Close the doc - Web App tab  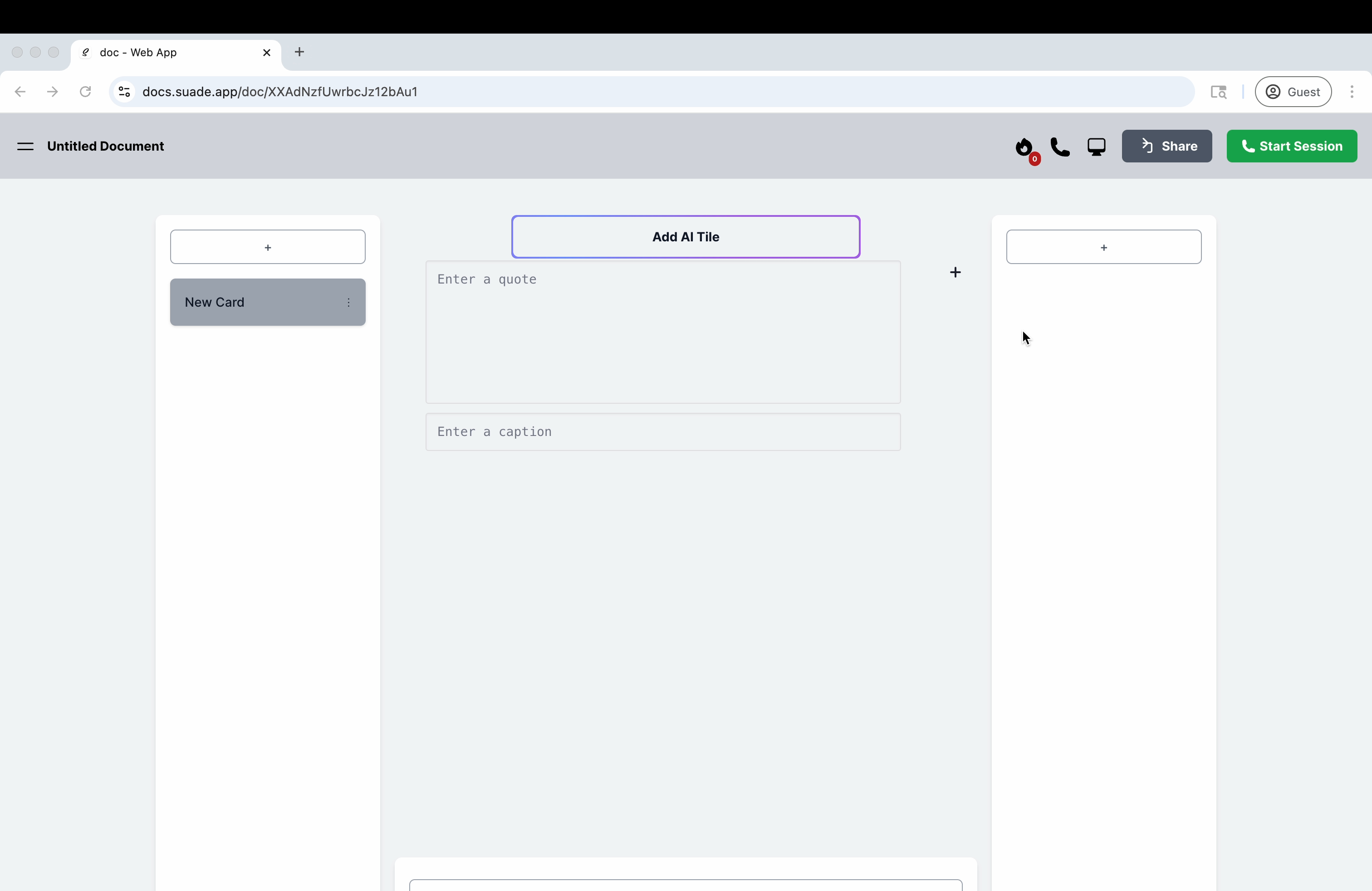click(266, 53)
